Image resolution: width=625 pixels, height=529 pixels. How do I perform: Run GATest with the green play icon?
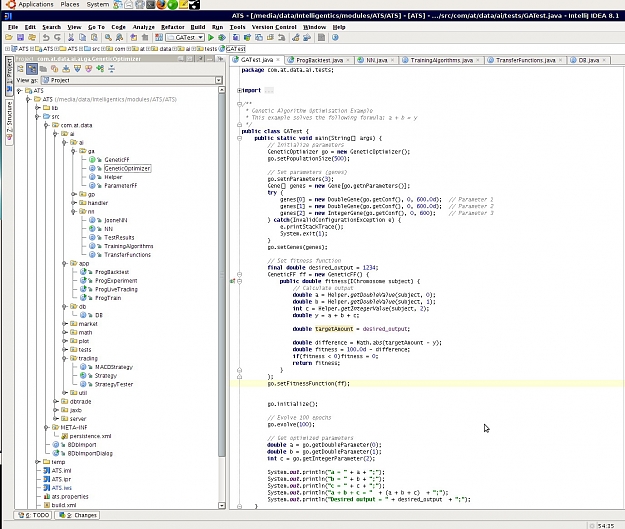[x=211, y=37]
